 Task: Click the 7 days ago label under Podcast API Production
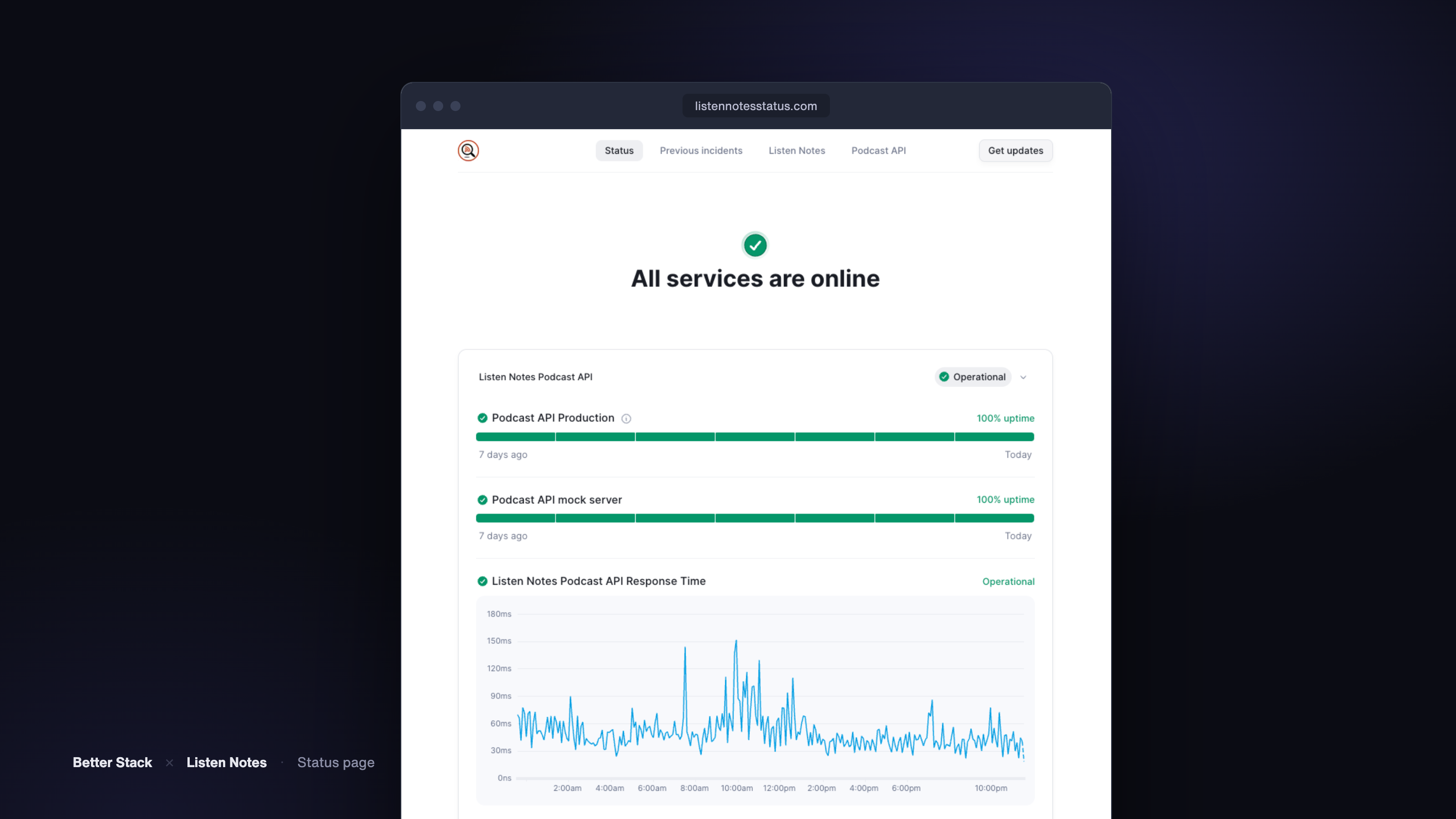pos(503,455)
